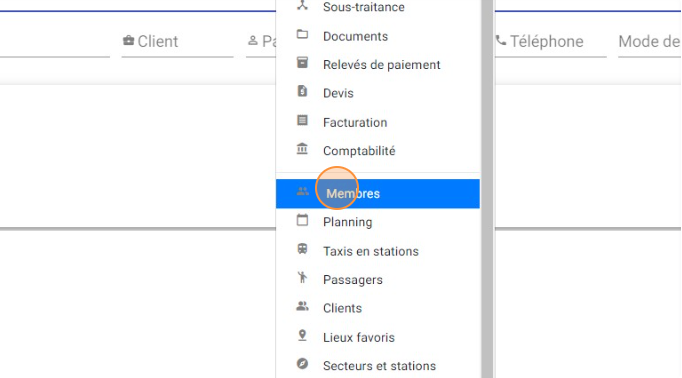Click the Facturation list icon

[x=302, y=120]
